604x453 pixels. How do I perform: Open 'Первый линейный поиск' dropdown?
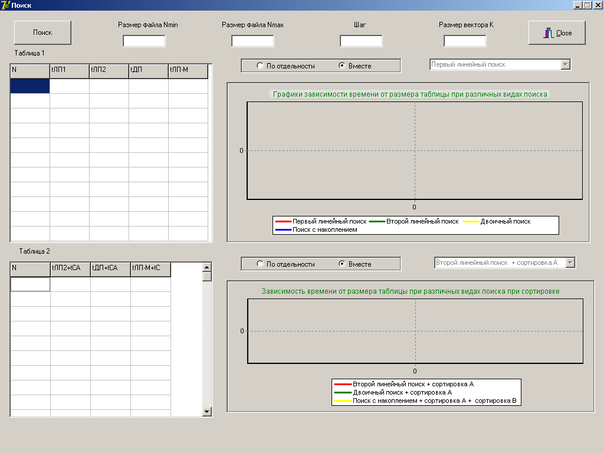click(565, 64)
